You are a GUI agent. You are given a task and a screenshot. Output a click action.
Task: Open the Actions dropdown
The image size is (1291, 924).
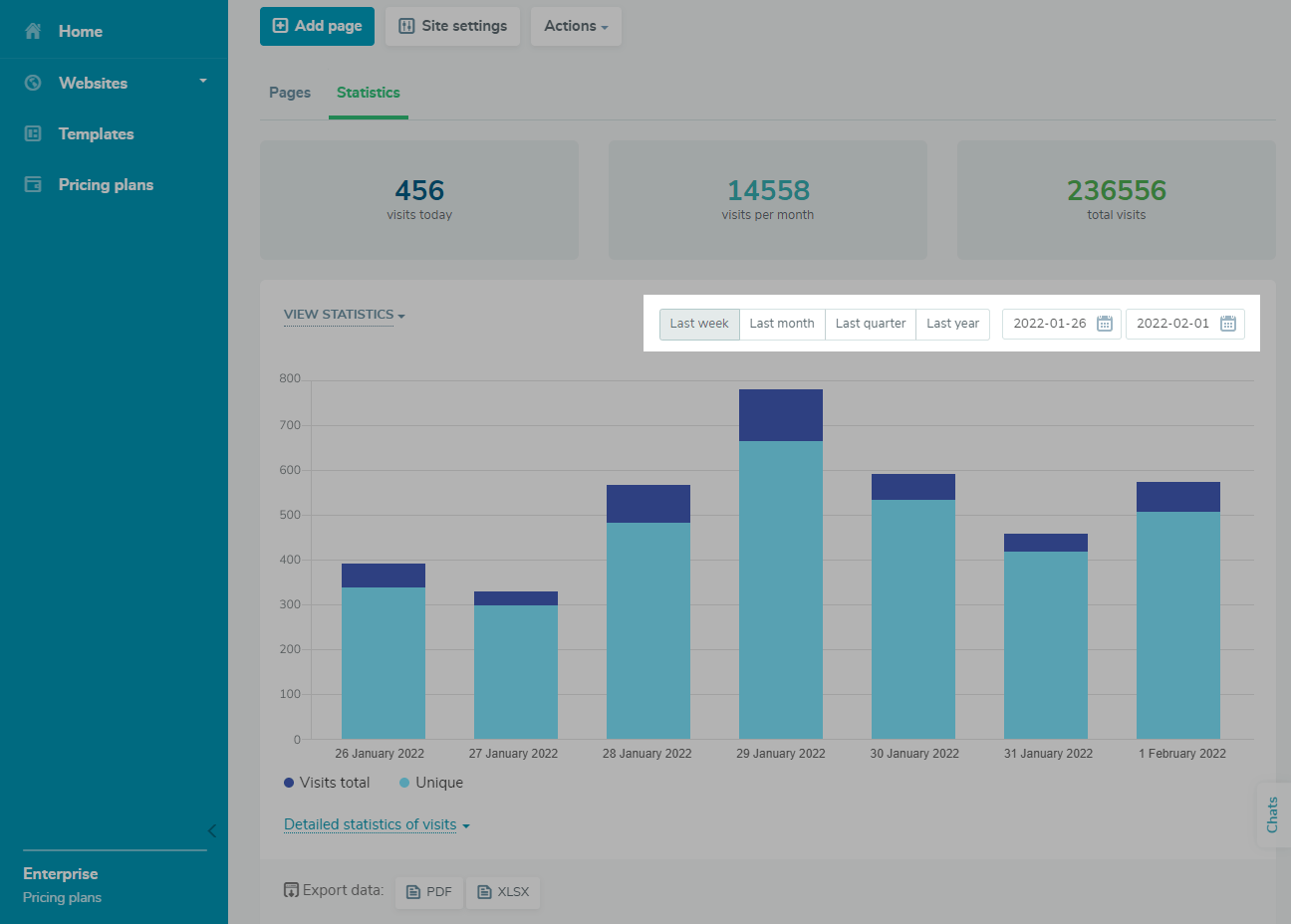(x=576, y=26)
